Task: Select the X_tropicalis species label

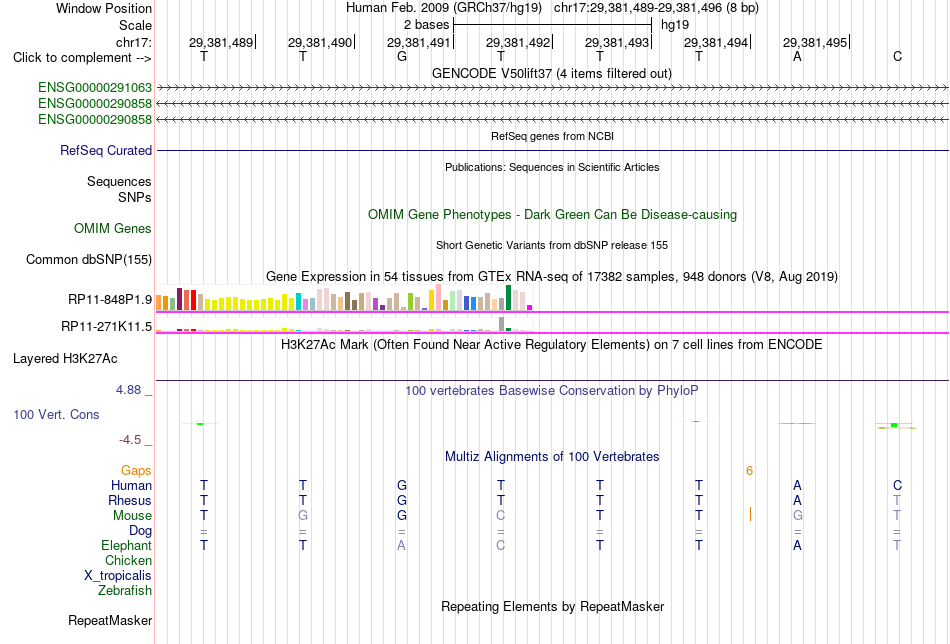Action: (x=118, y=576)
